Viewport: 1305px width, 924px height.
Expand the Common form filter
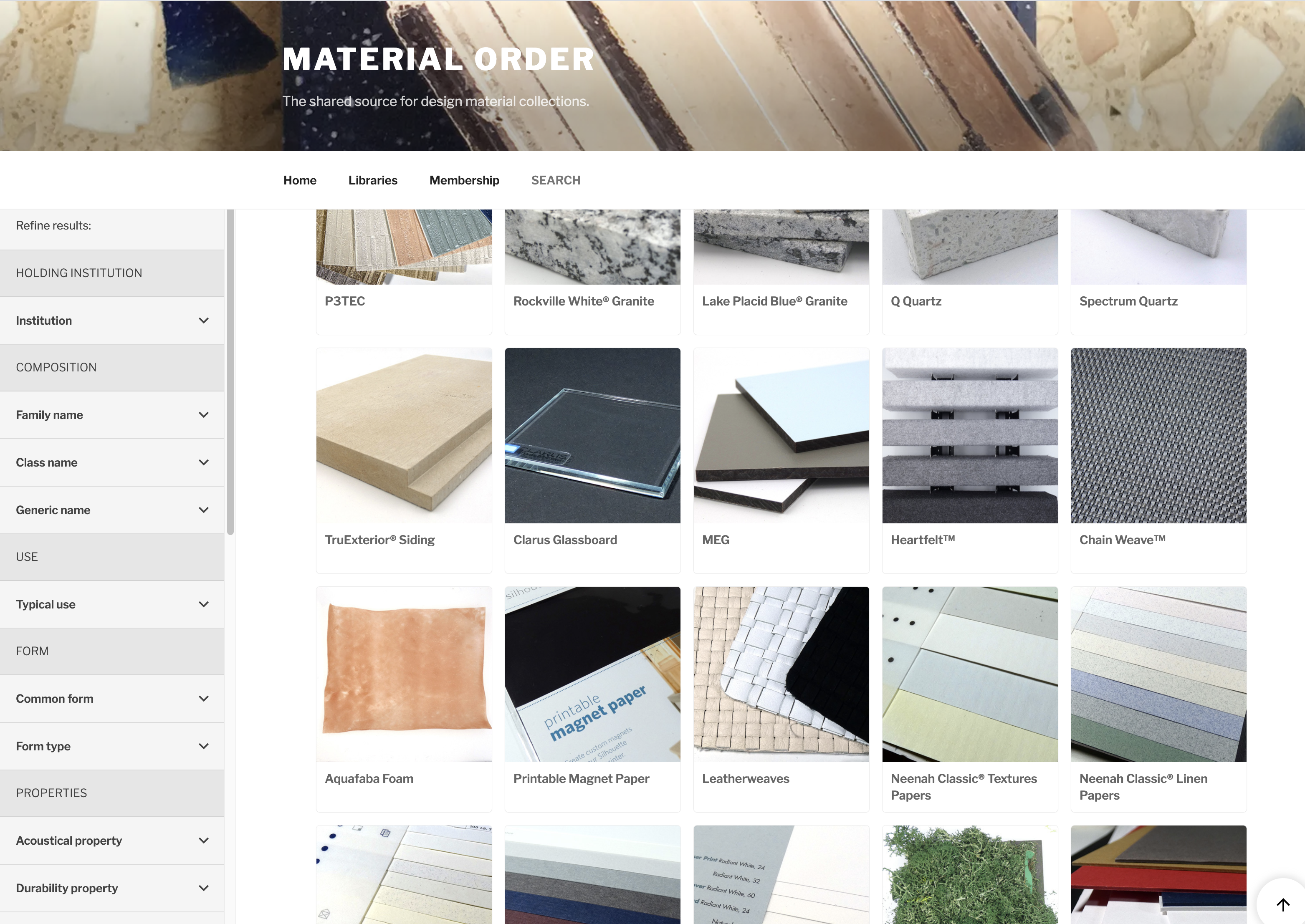tap(112, 699)
